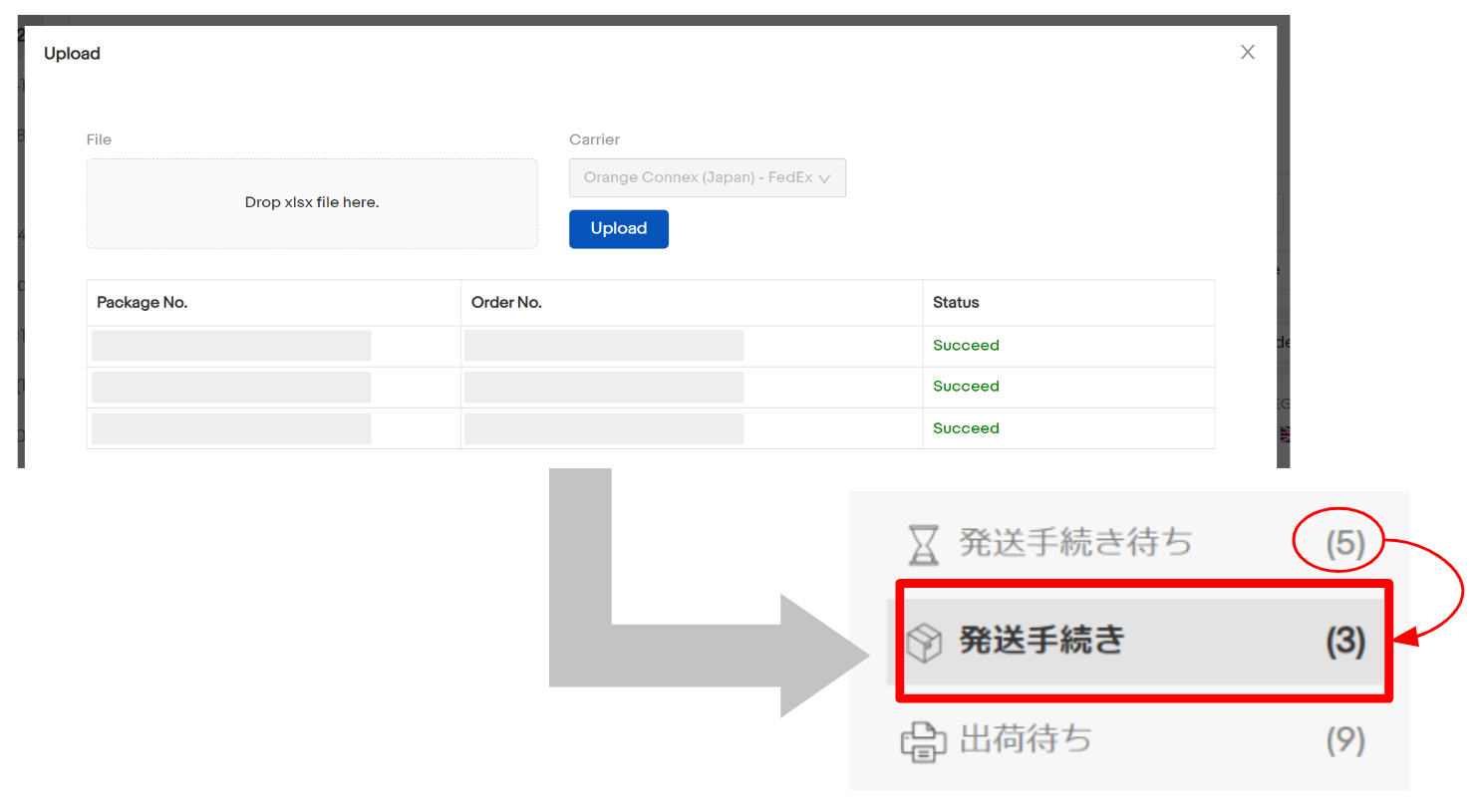Open the 発送手続き menu item
The width and height of the screenshot is (1482, 812).
pyautogui.click(x=1041, y=641)
